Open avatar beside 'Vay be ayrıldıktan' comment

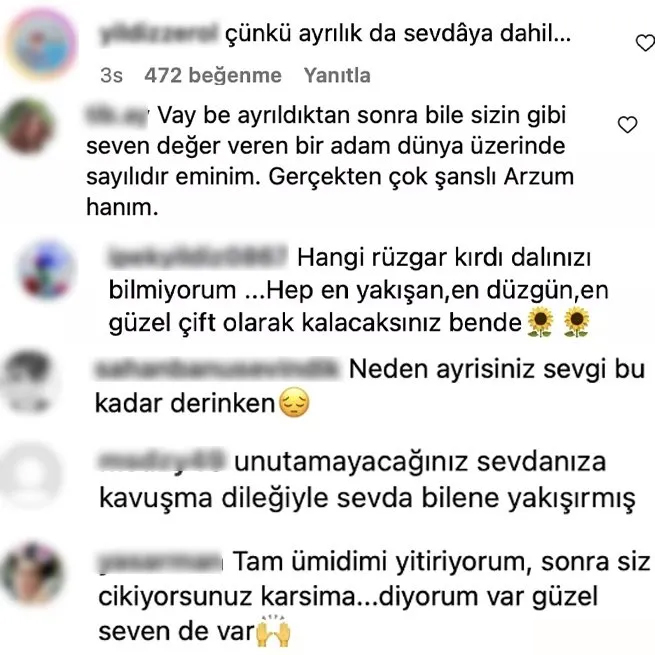28,125
